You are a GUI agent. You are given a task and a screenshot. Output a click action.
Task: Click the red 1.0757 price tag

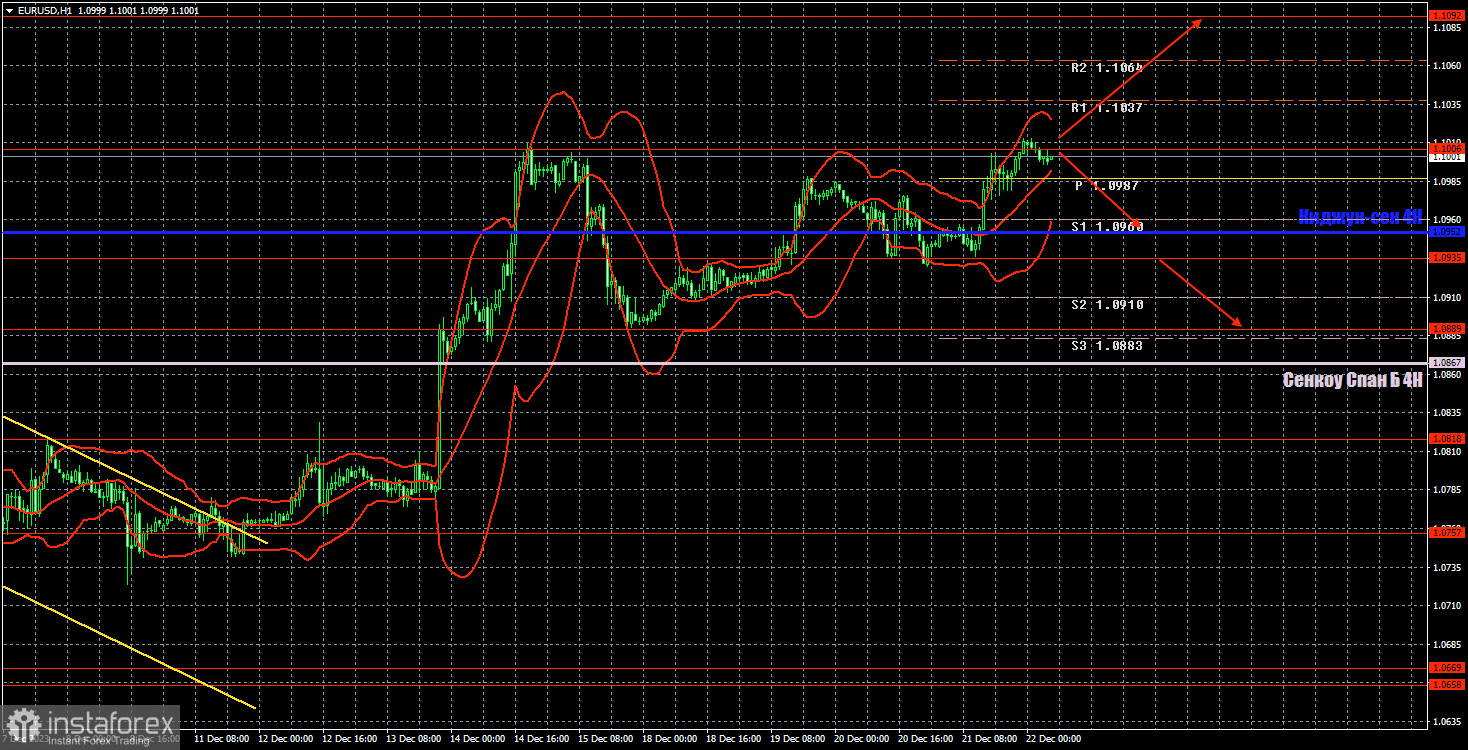(x=1447, y=533)
